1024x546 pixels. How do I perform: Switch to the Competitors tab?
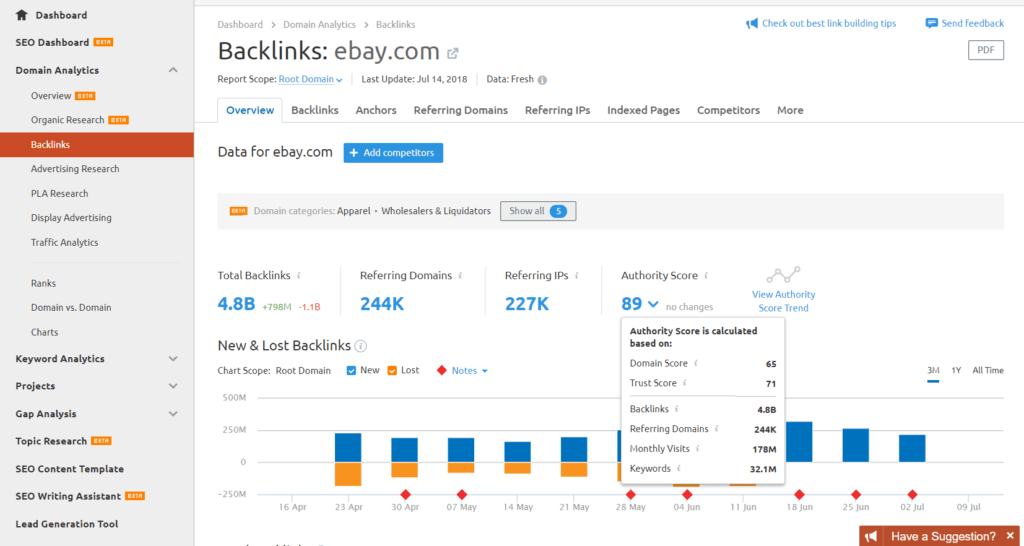click(x=728, y=110)
